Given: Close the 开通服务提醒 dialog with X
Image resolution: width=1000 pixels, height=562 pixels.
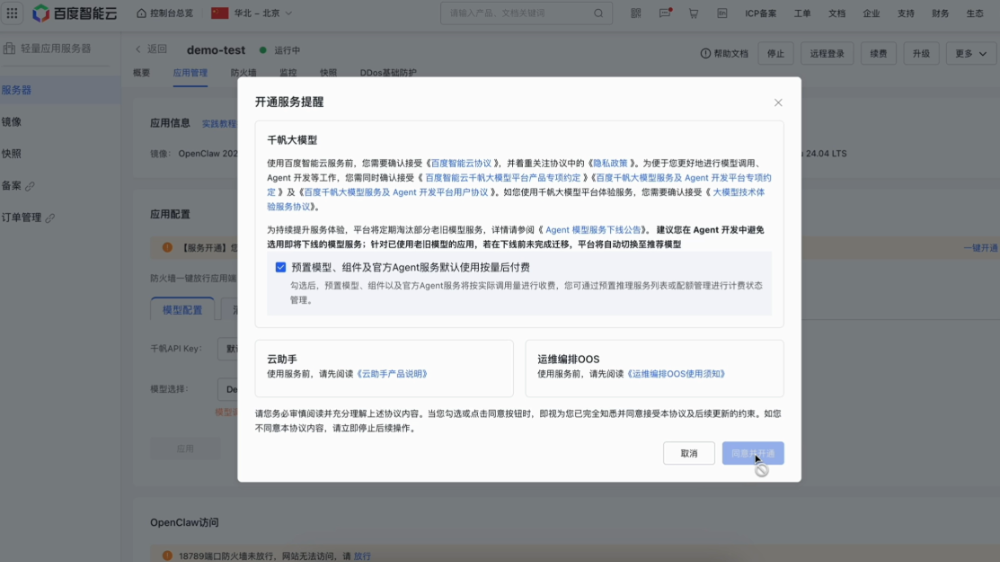Looking at the screenshot, I should pos(778,102).
